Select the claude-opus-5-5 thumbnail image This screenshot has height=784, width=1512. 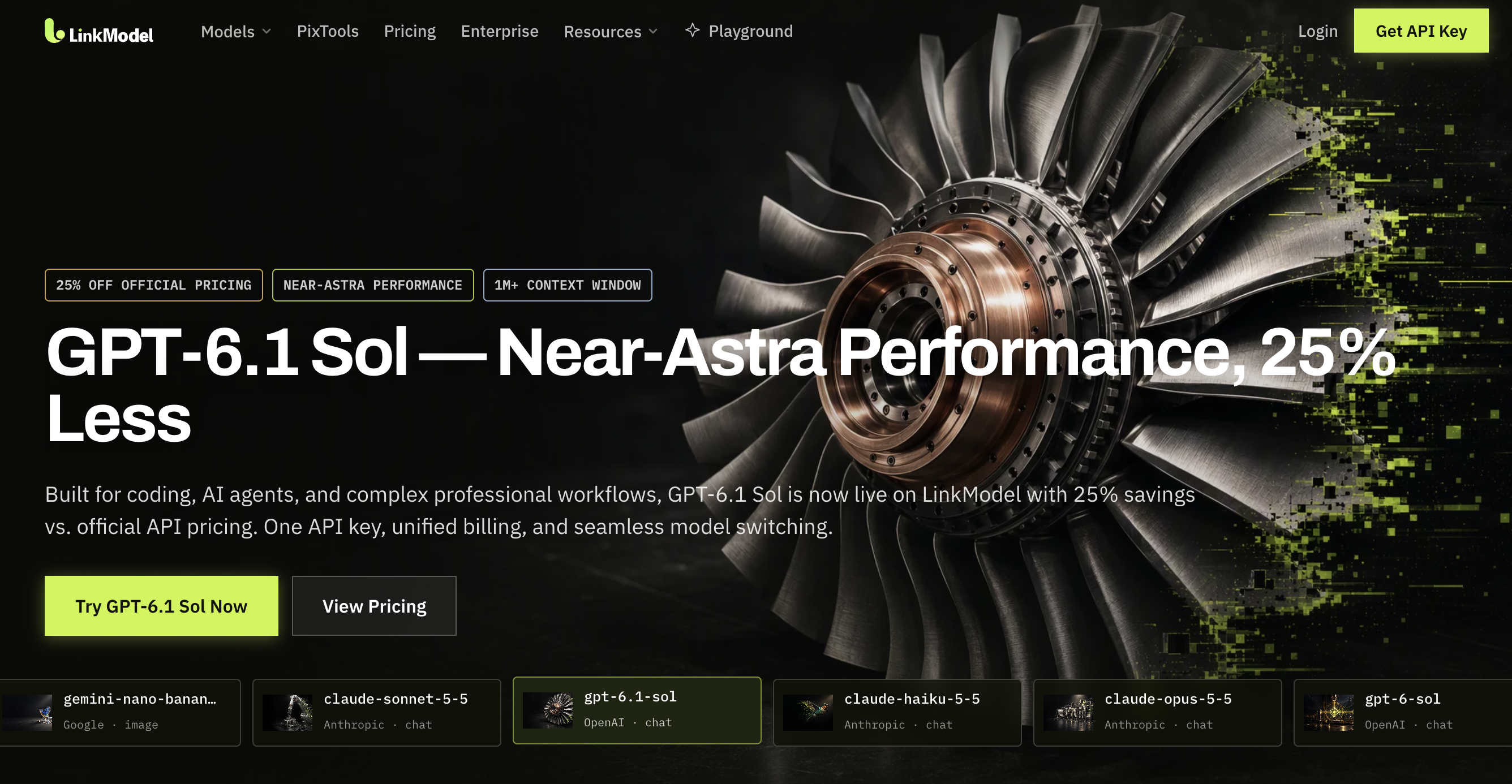pyautogui.click(x=1068, y=712)
